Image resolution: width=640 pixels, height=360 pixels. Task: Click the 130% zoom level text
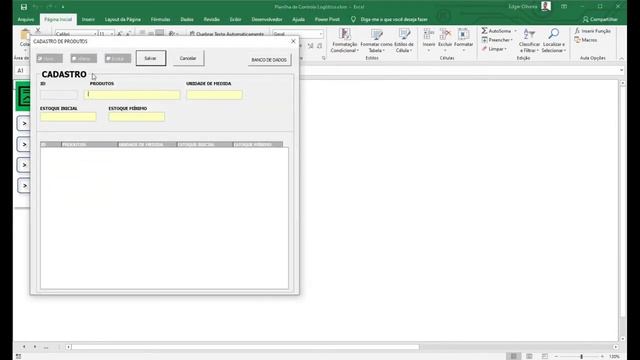614,356
